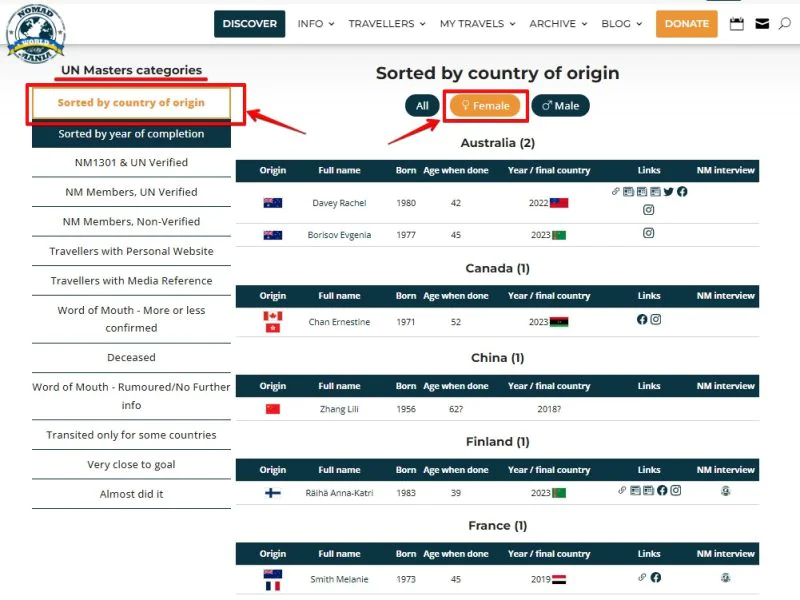Screen dimensions: 800x600
Task: Click the DONATE button
Action: (686, 23)
